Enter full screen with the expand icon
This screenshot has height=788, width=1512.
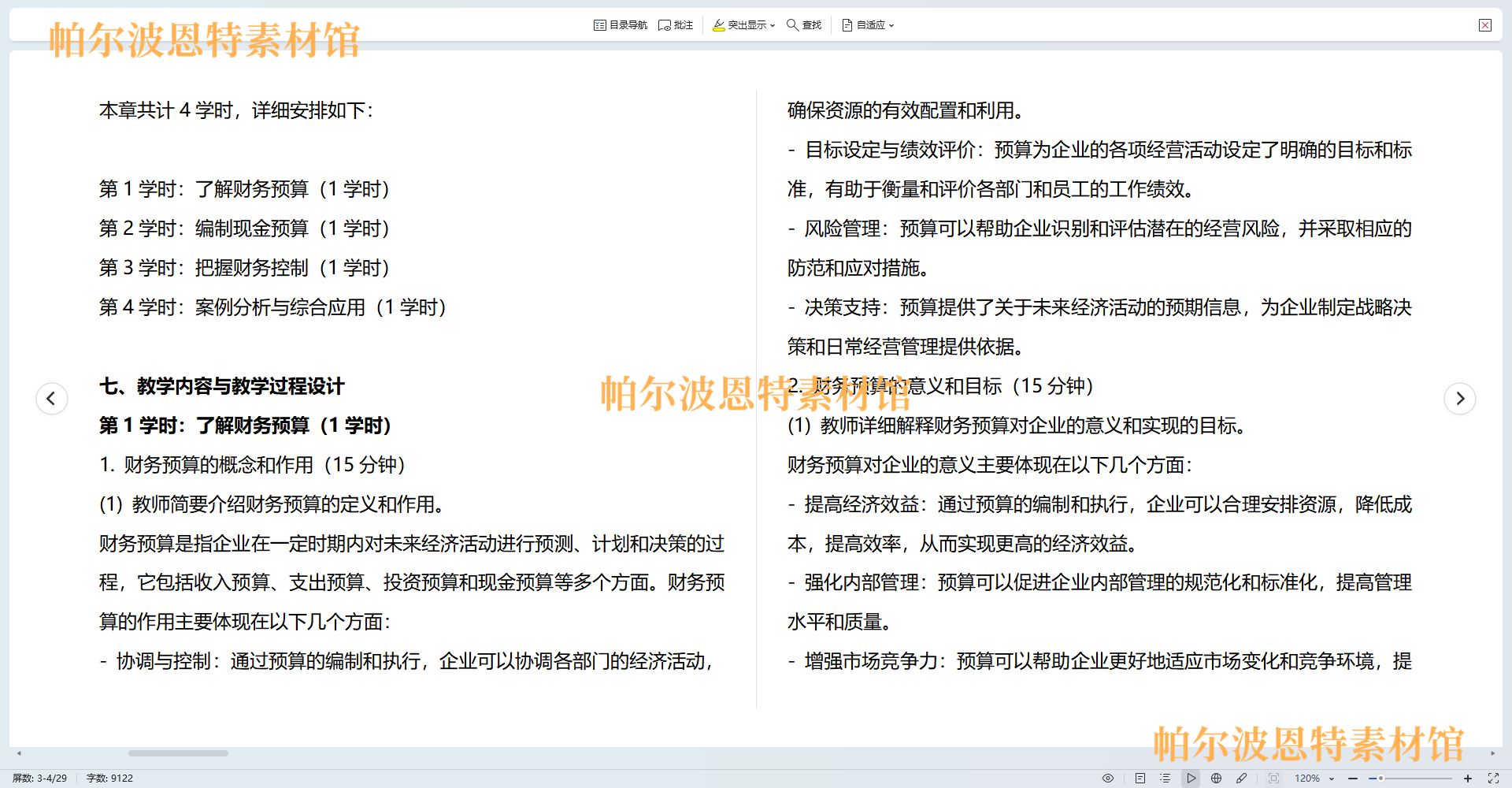pyautogui.click(x=1493, y=778)
